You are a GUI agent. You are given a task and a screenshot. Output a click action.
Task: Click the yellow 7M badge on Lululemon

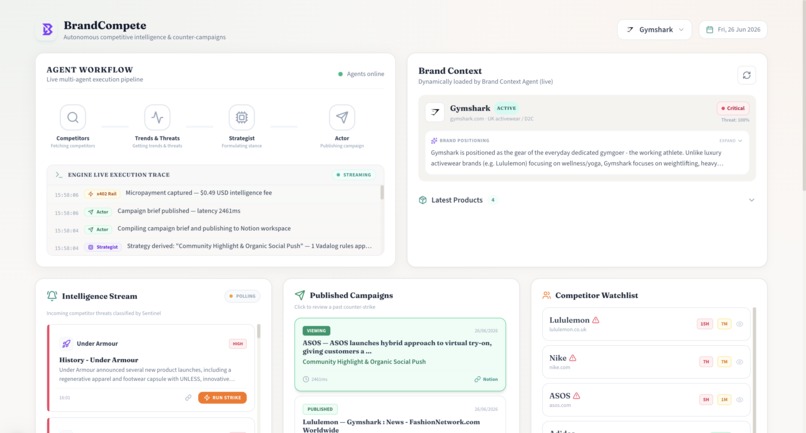(724, 324)
